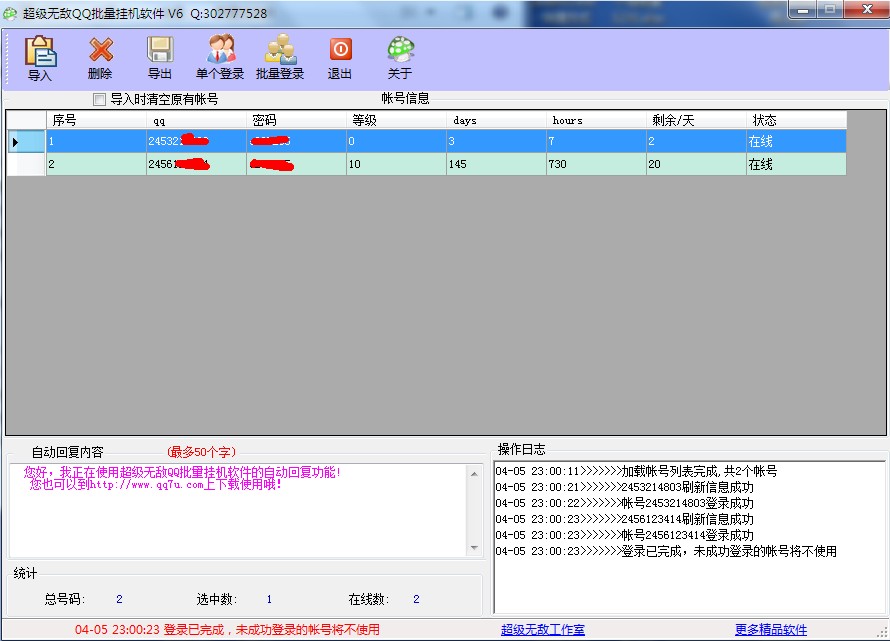
Task: Close the QQ挂机 window
Action: coord(867,10)
